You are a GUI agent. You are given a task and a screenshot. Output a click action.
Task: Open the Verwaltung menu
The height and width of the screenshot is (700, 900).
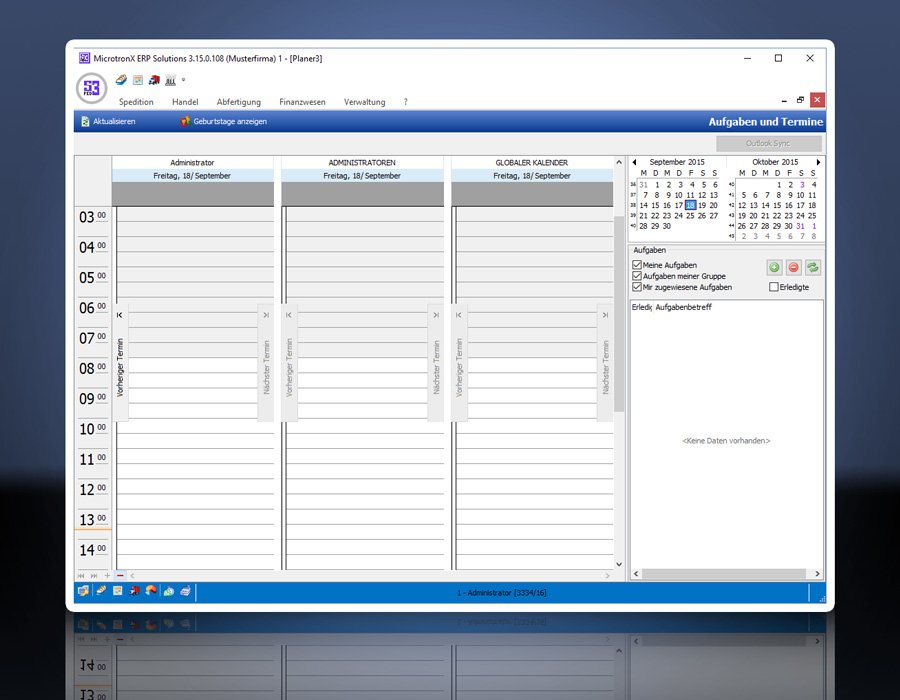(x=364, y=102)
